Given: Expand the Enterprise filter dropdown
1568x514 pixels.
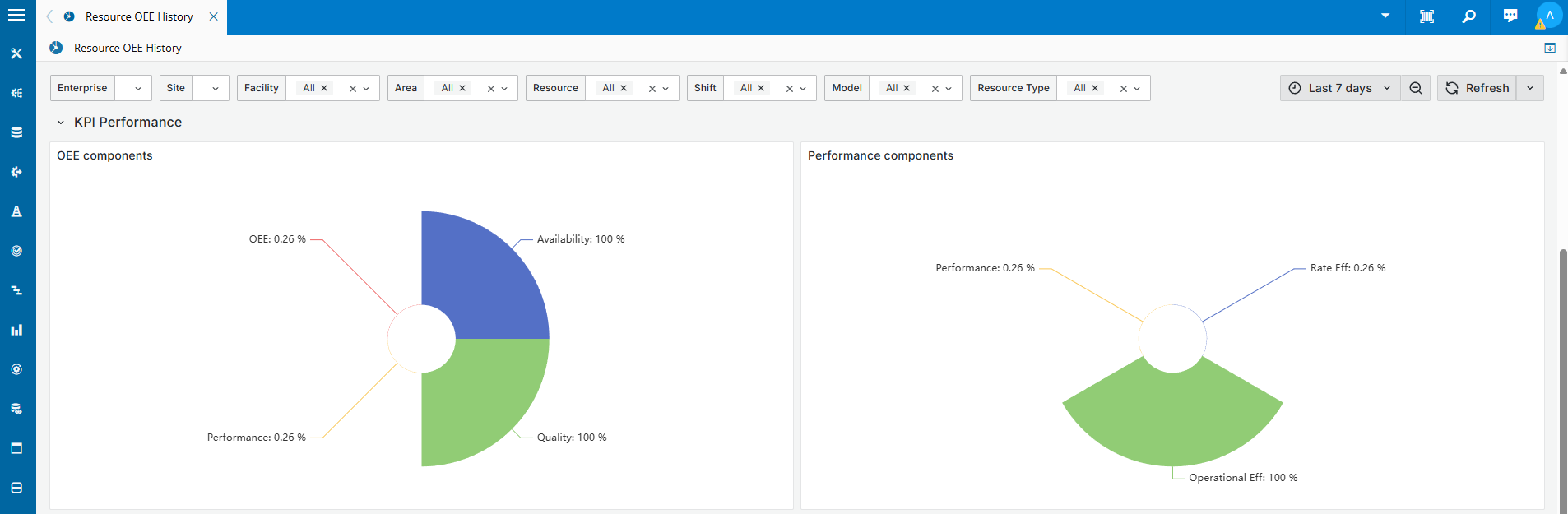Looking at the screenshot, I should pyautogui.click(x=137, y=88).
